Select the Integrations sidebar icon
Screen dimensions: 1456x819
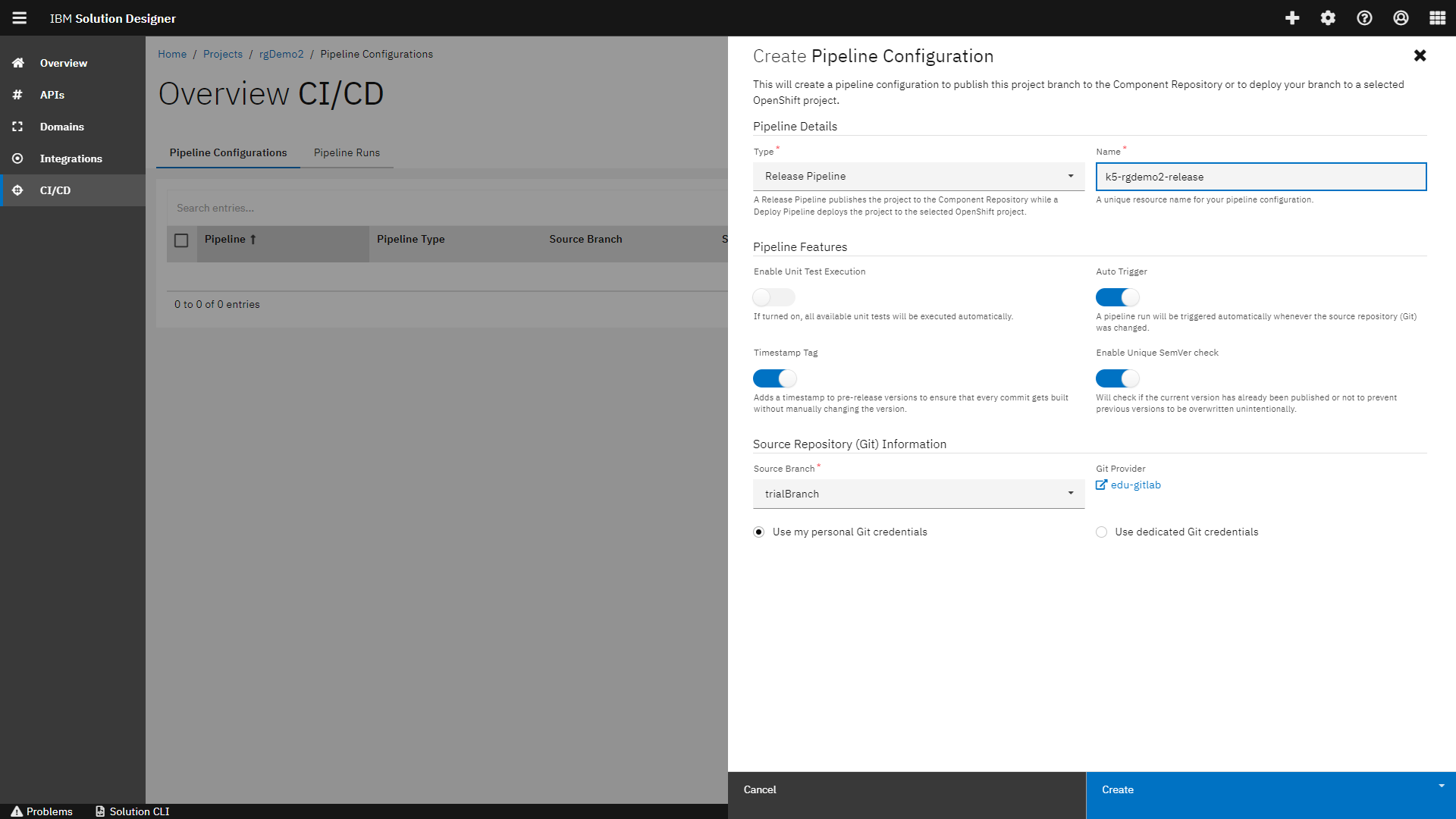click(x=17, y=158)
